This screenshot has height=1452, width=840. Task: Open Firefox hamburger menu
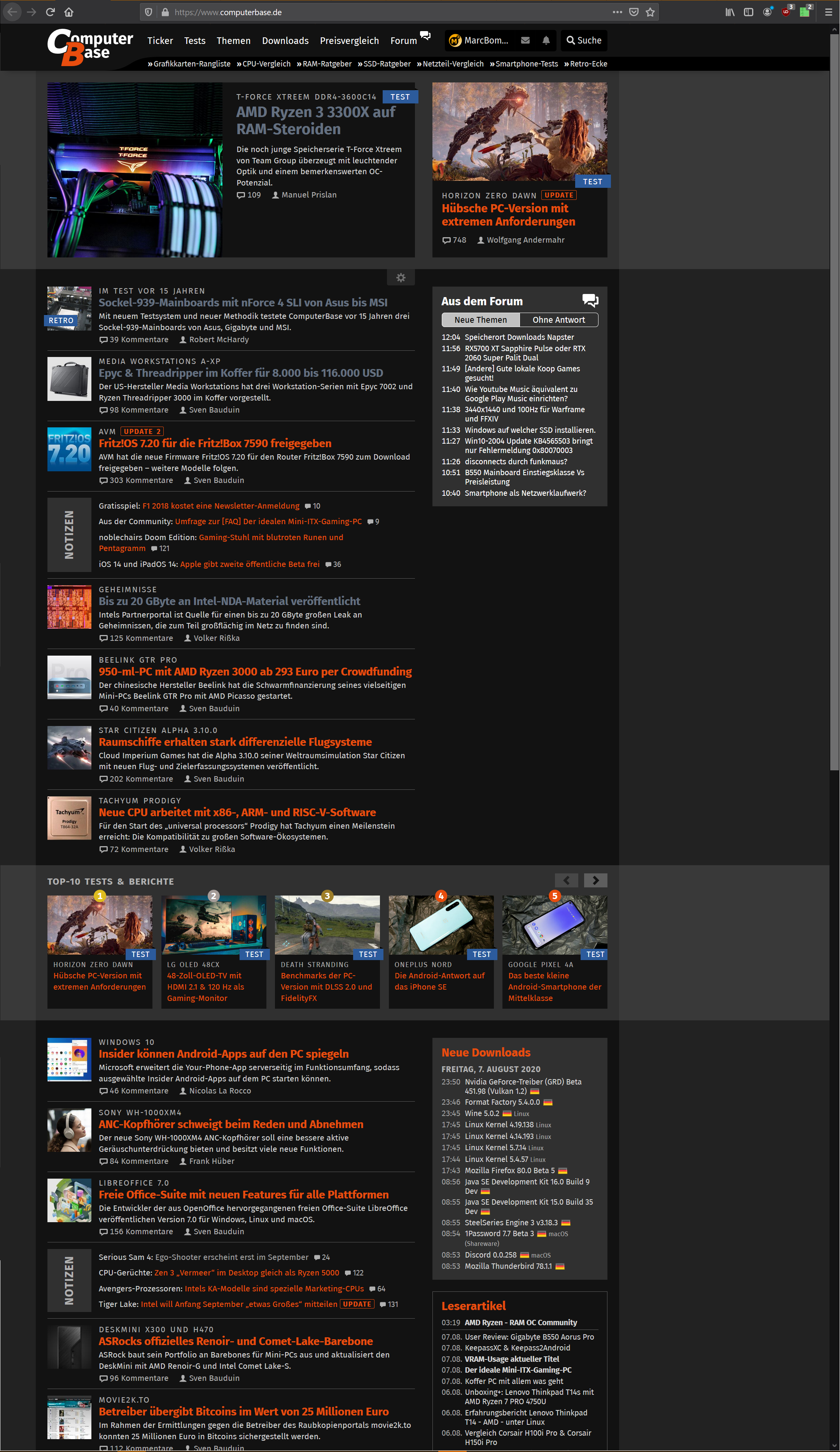click(828, 12)
